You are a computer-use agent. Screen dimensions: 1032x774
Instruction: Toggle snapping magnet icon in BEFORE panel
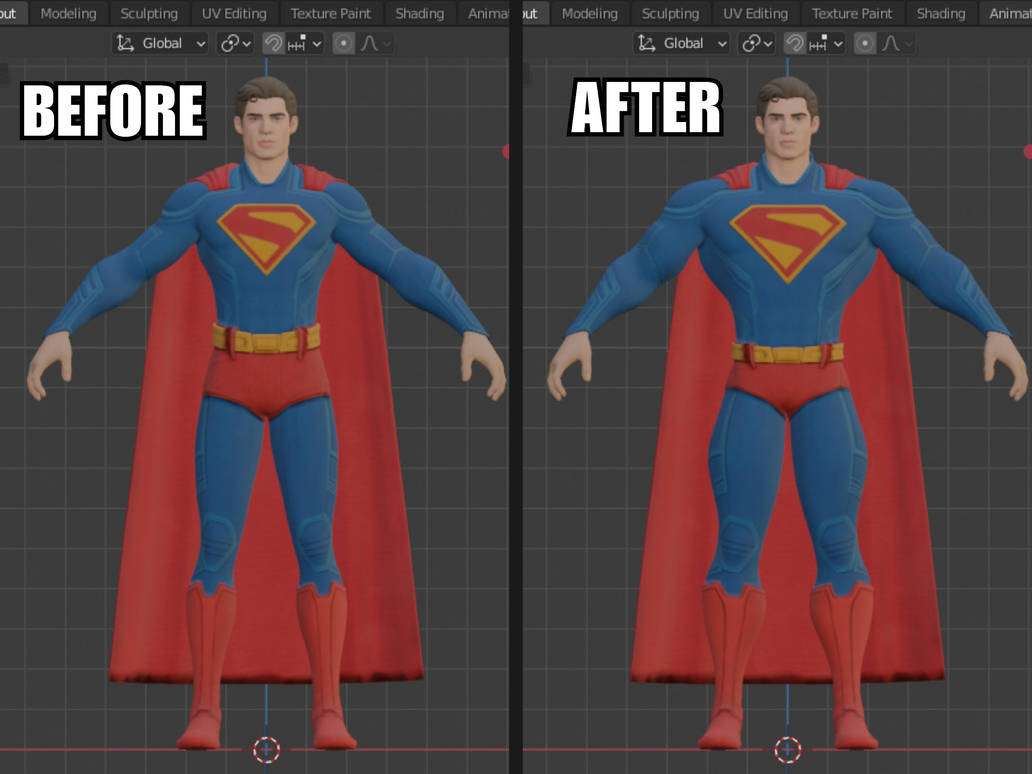[272, 43]
